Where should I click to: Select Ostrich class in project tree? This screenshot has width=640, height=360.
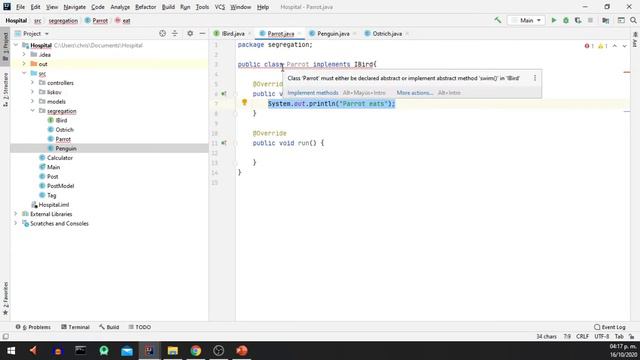[x=64, y=130]
